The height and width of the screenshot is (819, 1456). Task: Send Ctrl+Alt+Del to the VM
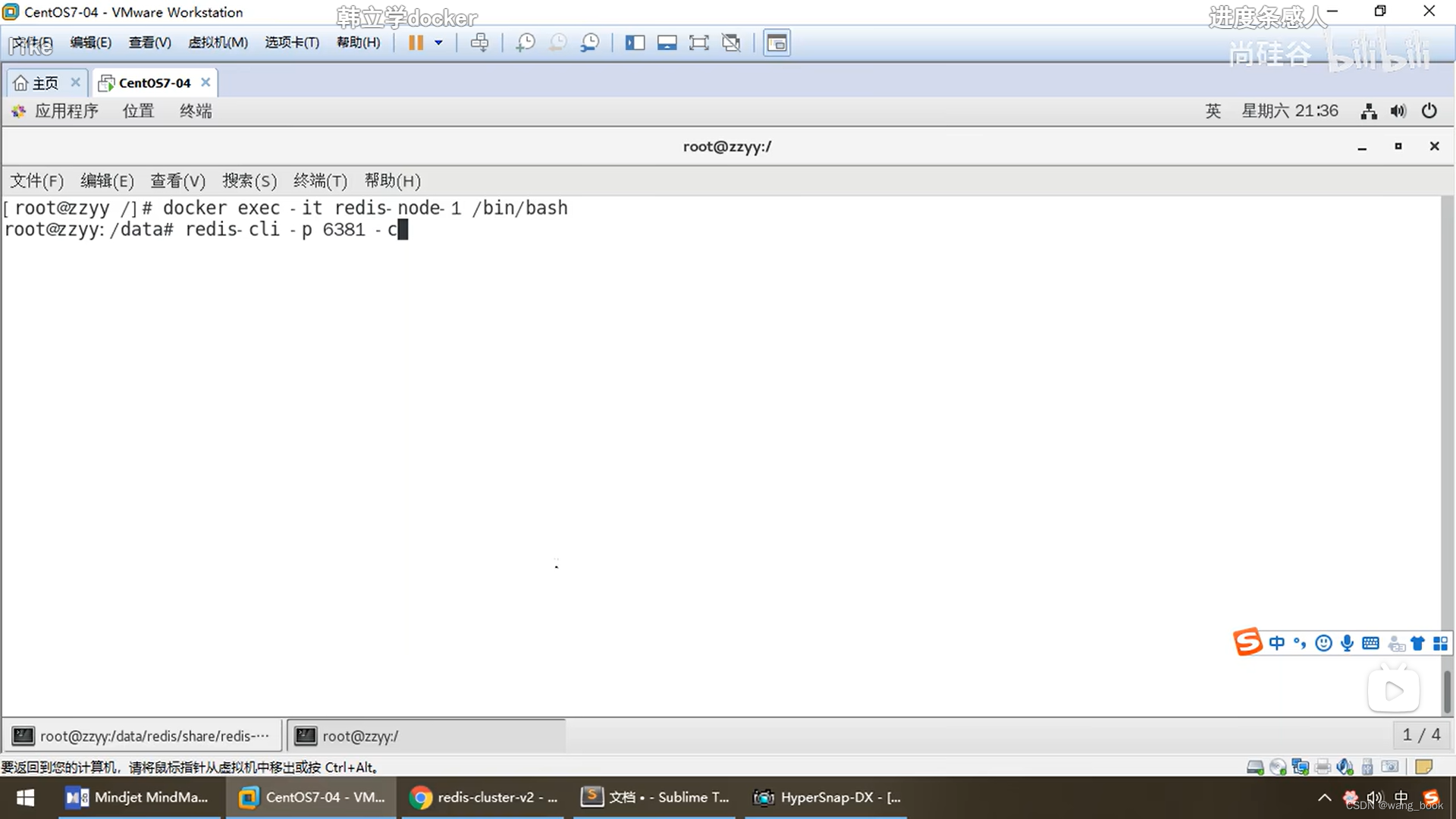479,42
